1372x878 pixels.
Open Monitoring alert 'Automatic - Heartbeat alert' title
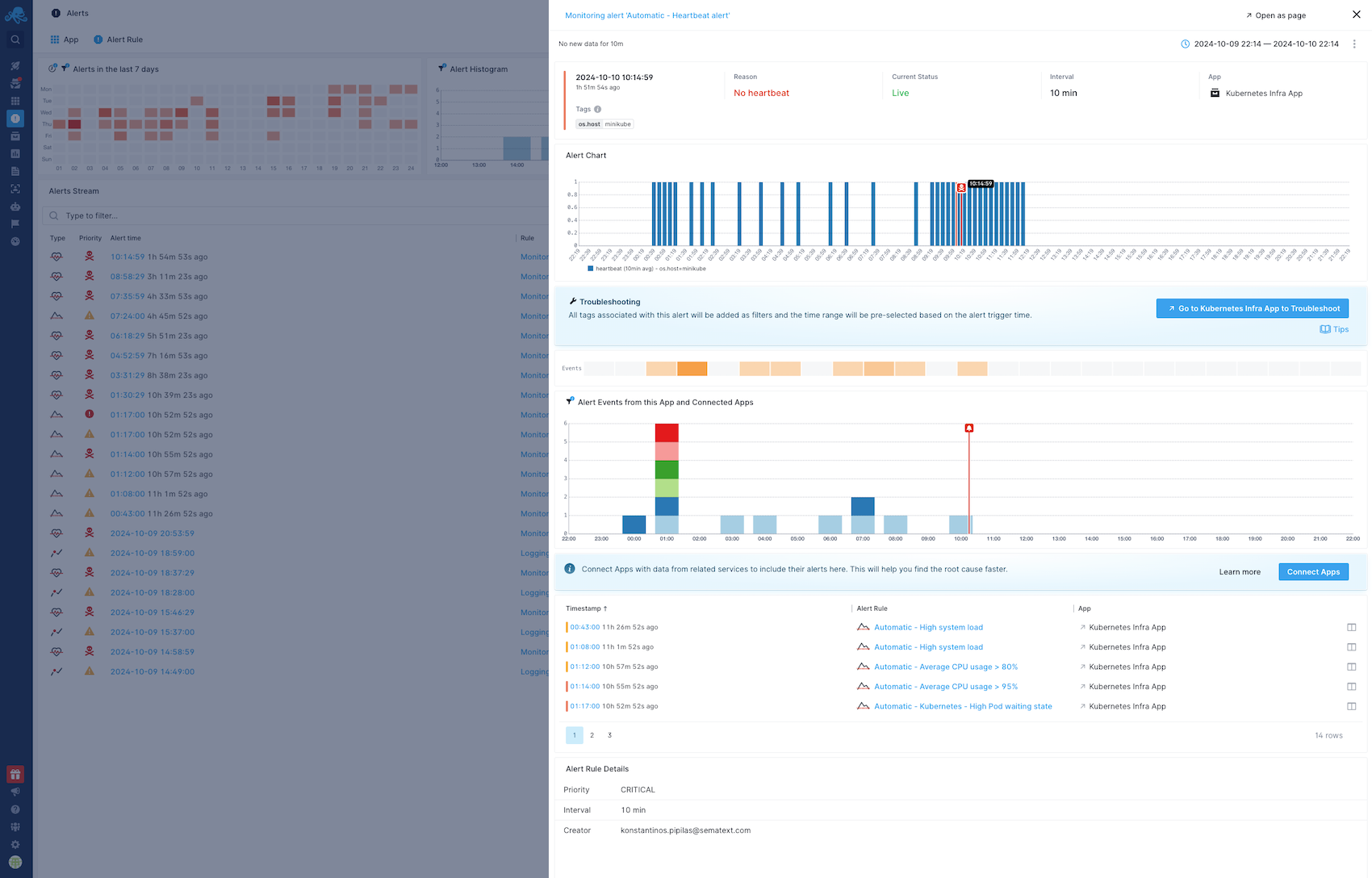pyautogui.click(x=647, y=15)
